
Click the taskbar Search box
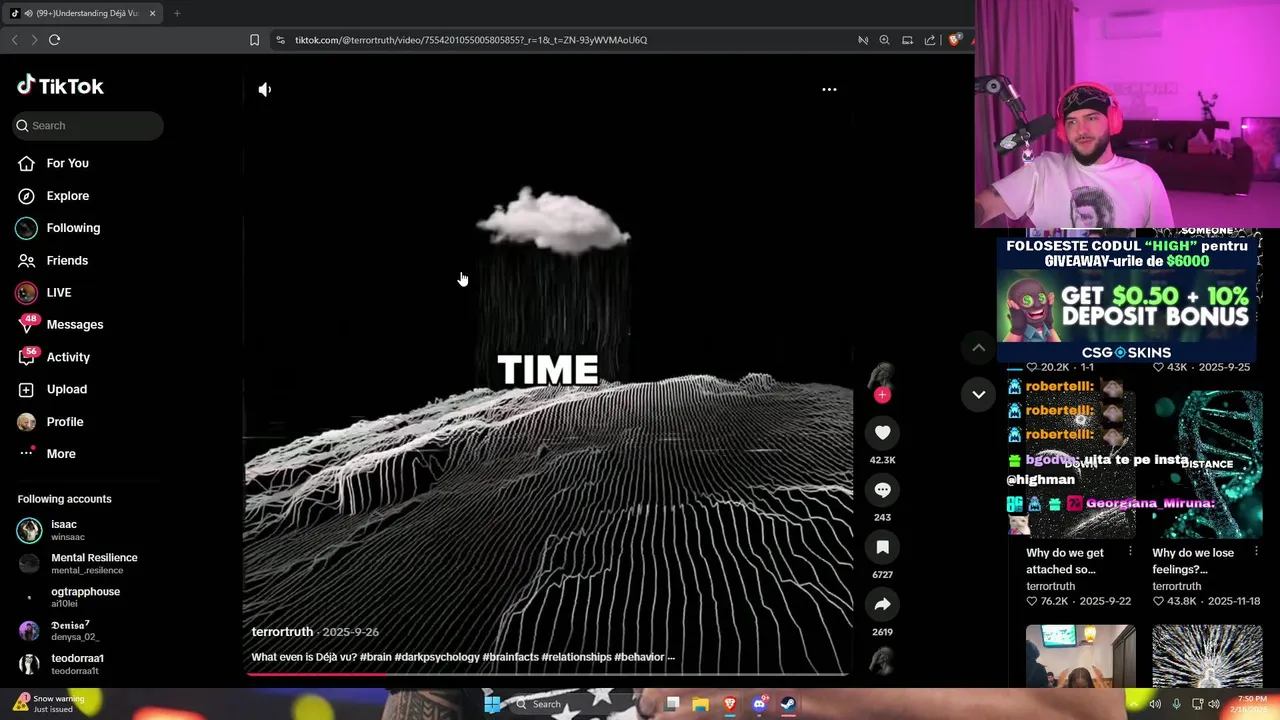[575, 704]
